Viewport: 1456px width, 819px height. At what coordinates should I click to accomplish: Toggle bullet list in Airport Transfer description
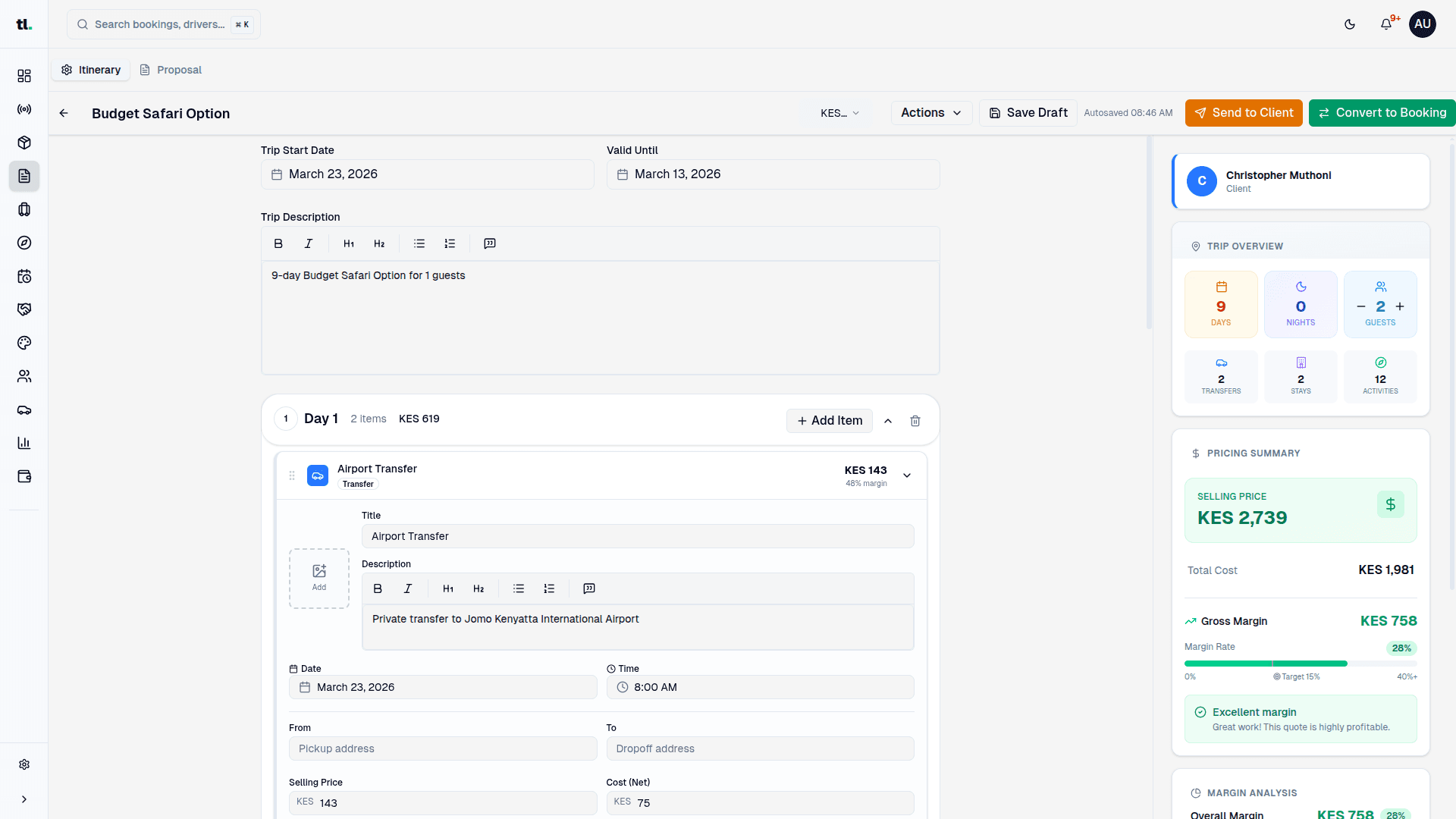(519, 588)
